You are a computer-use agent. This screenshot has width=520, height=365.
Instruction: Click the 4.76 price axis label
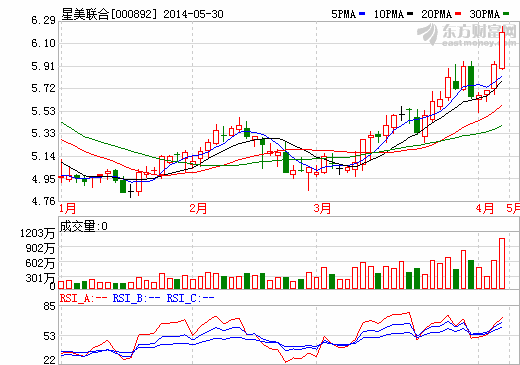coord(43,201)
